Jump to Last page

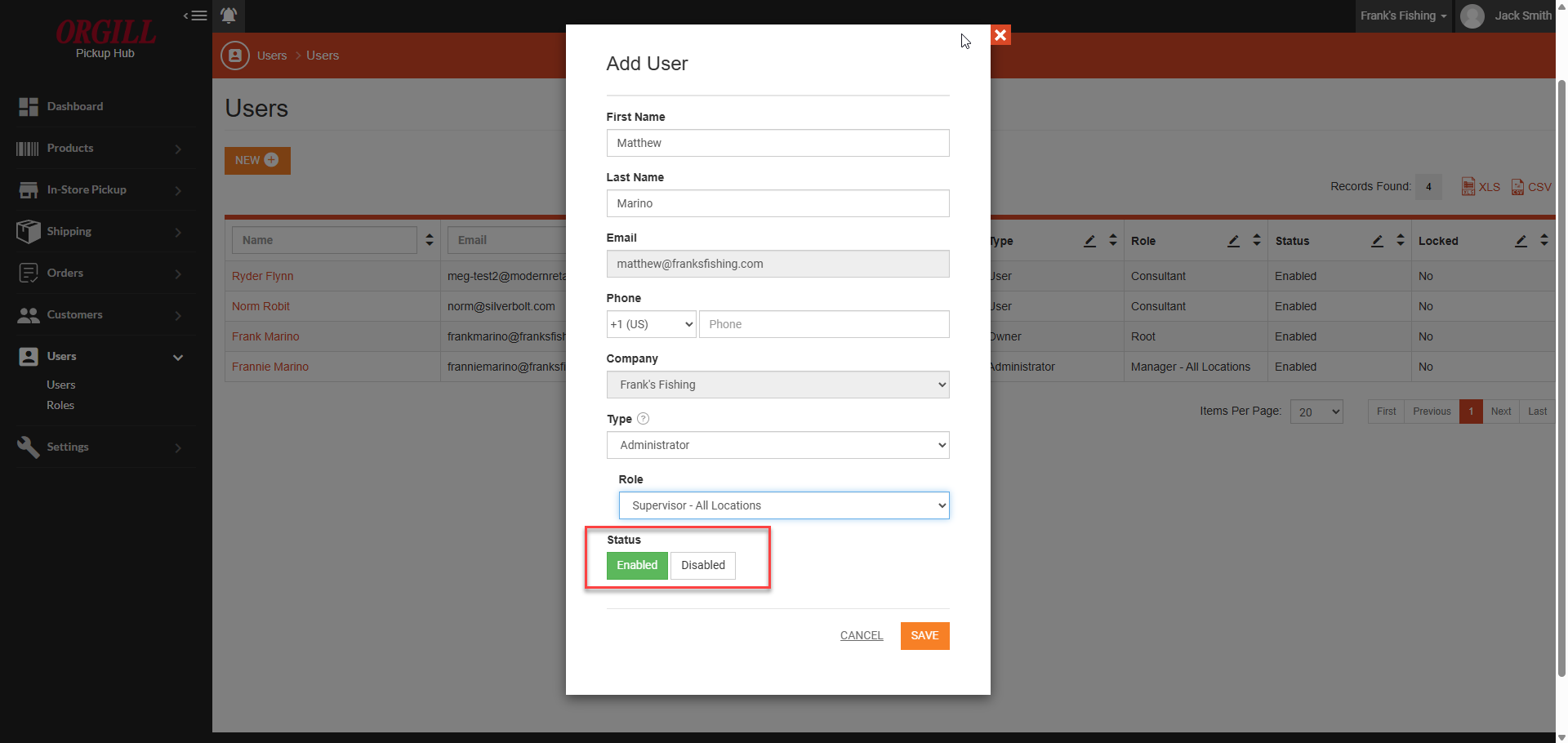[1538, 412]
